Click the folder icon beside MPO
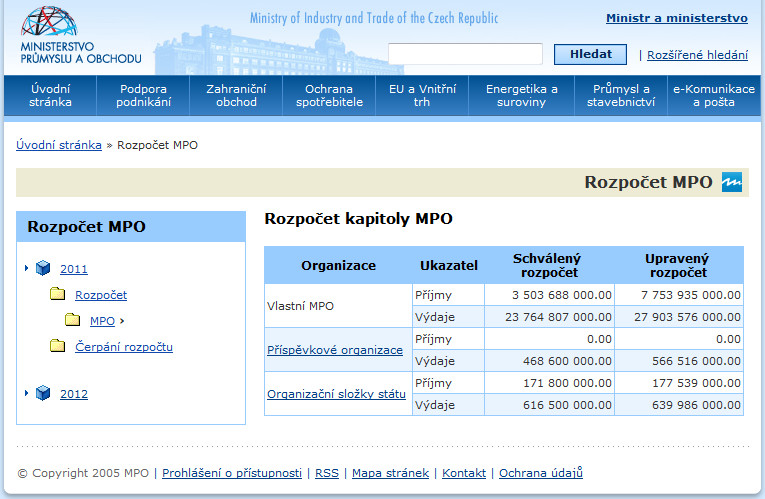 click(73, 320)
